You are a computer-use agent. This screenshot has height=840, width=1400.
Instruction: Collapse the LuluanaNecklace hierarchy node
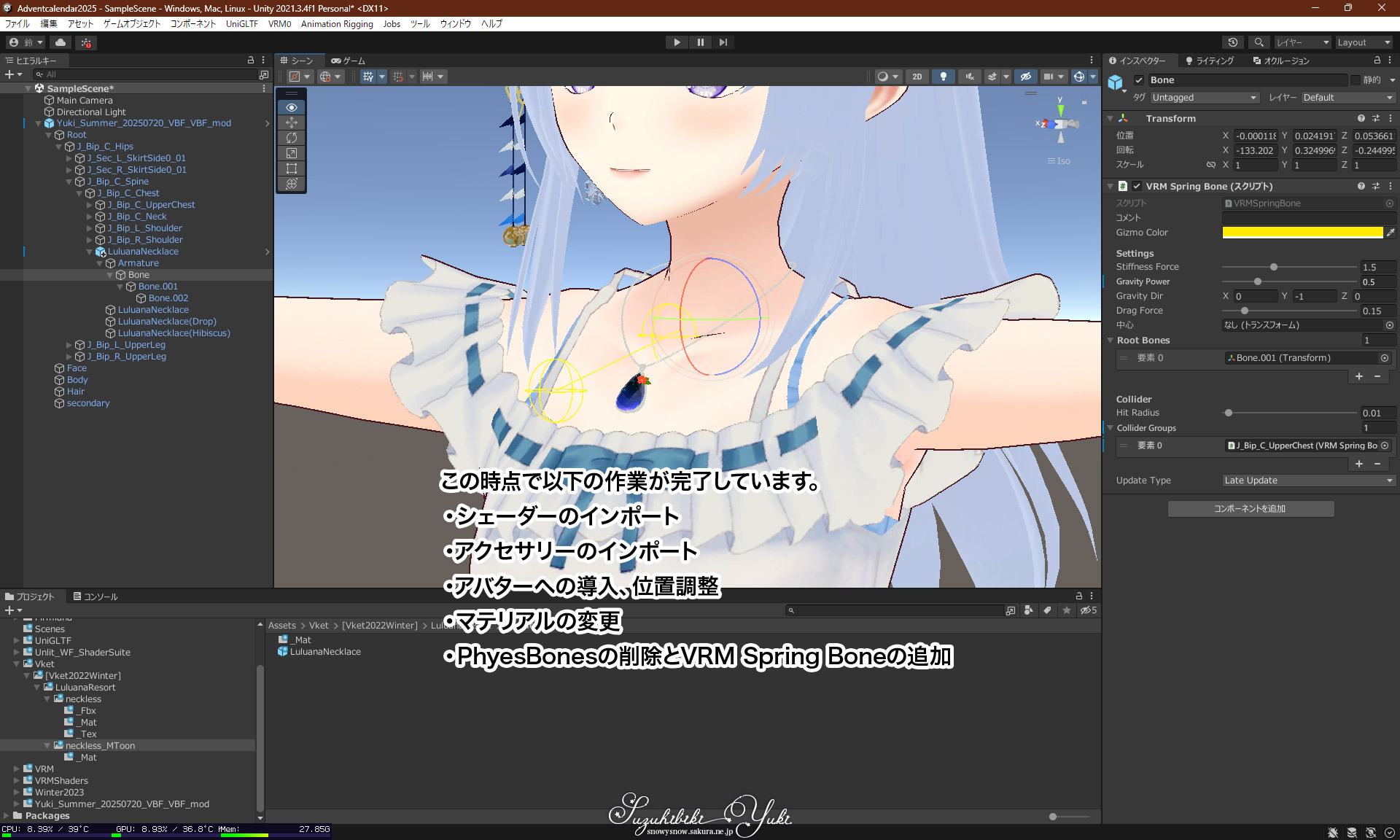tap(90, 252)
